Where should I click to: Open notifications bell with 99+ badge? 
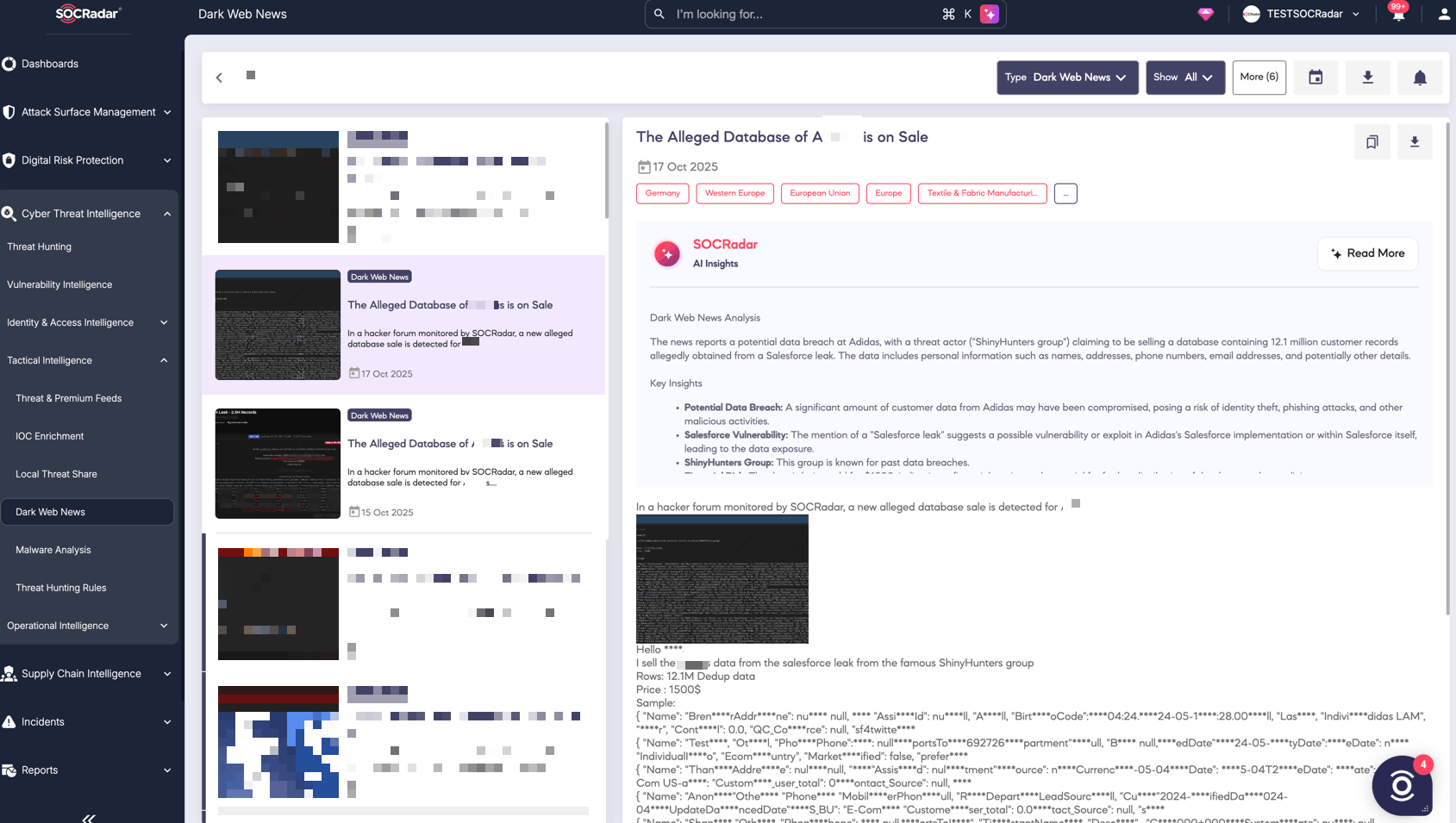pyautogui.click(x=1398, y=13)
